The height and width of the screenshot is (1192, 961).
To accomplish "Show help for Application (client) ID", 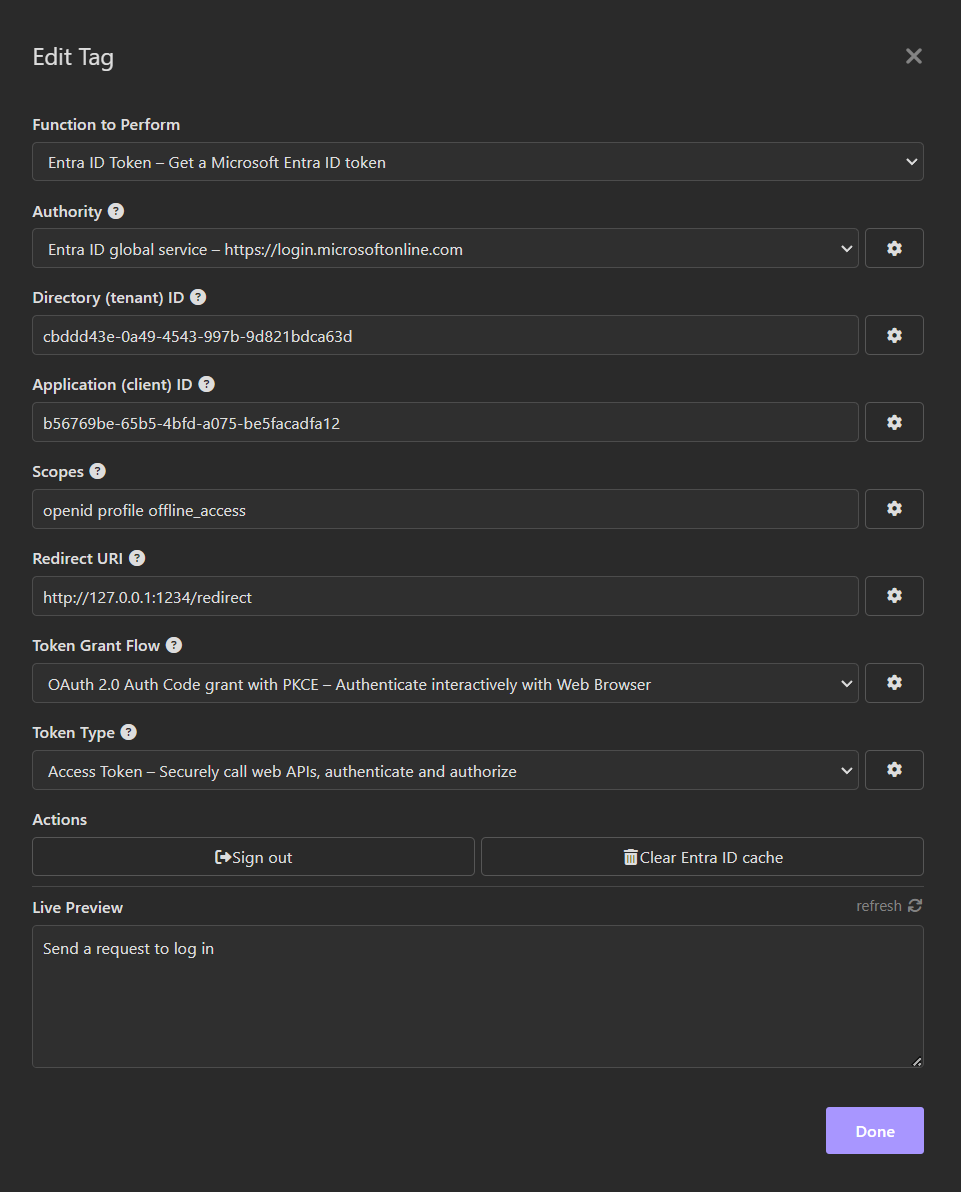I will (x=206, y=384).
